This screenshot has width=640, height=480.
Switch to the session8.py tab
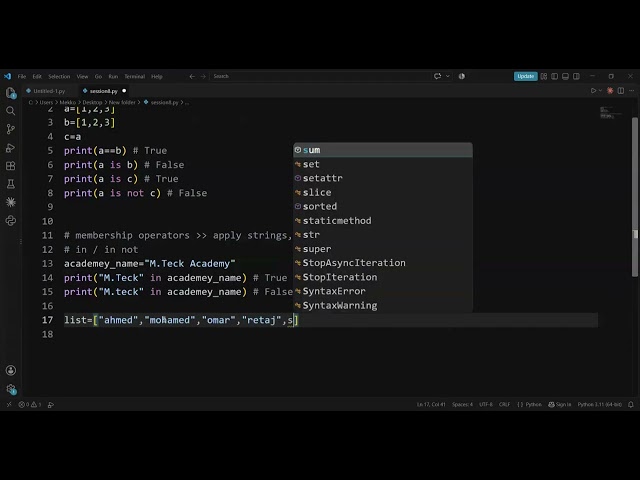pos(104,91)
